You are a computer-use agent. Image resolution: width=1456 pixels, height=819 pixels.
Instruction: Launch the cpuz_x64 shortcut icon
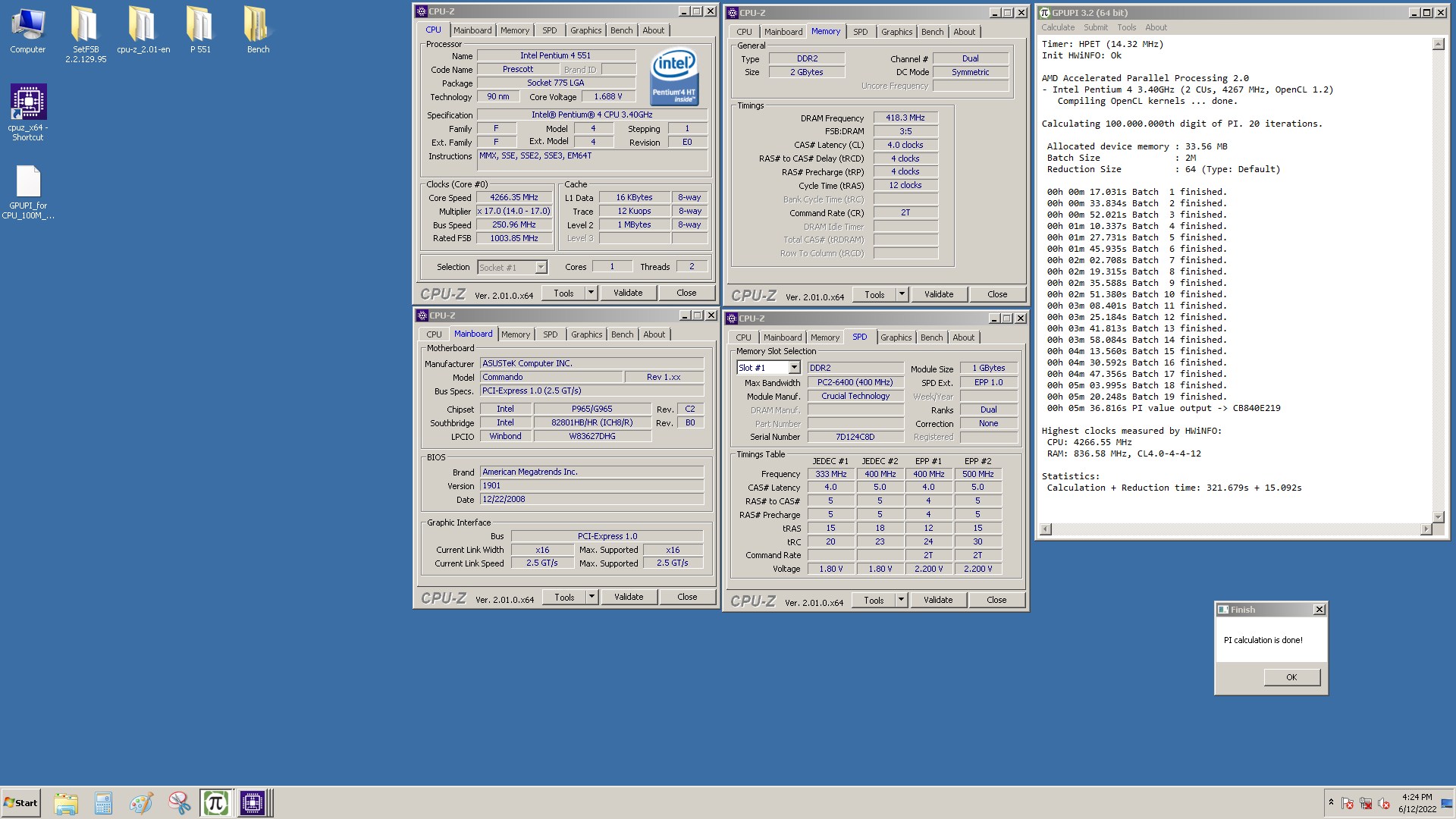point(28,112)
